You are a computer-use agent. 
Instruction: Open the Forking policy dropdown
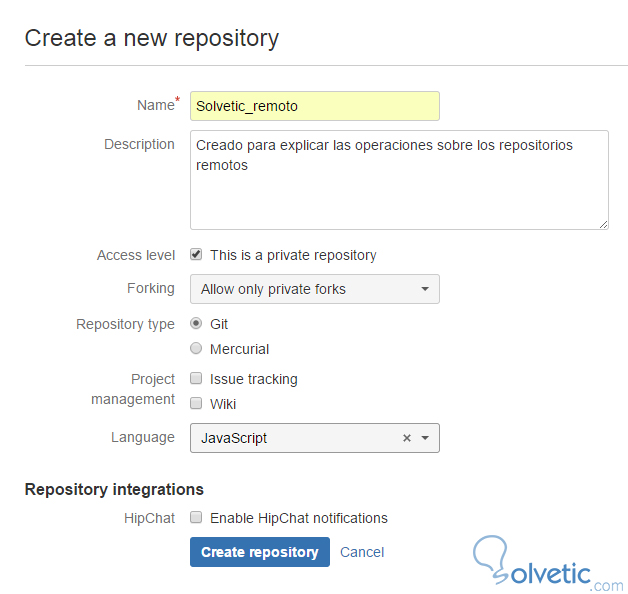[314, 289]
